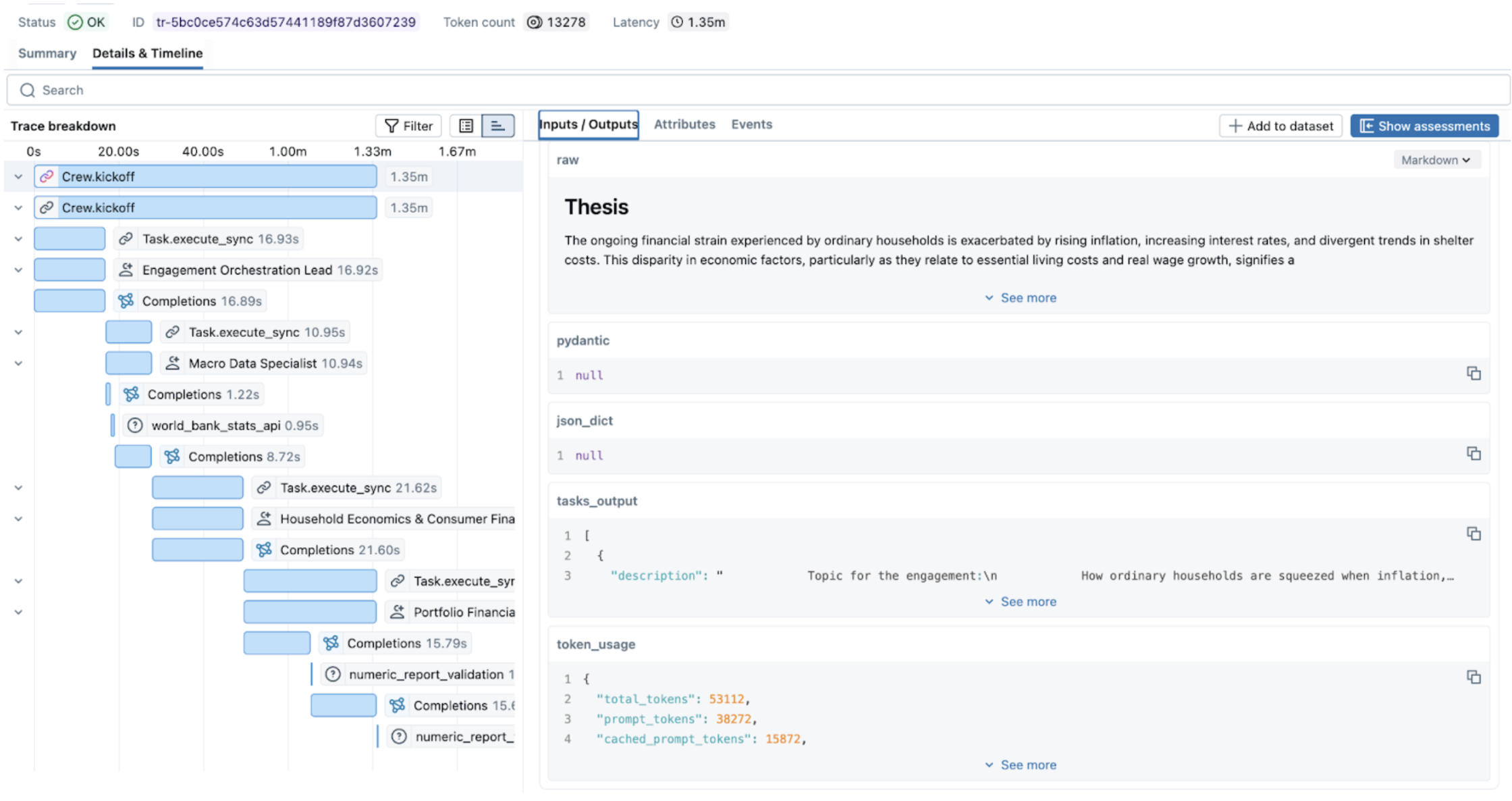Collapse Household Economics row chevron
The height and width of the screenshot is (801, 1512).
(x=19, y=519)
